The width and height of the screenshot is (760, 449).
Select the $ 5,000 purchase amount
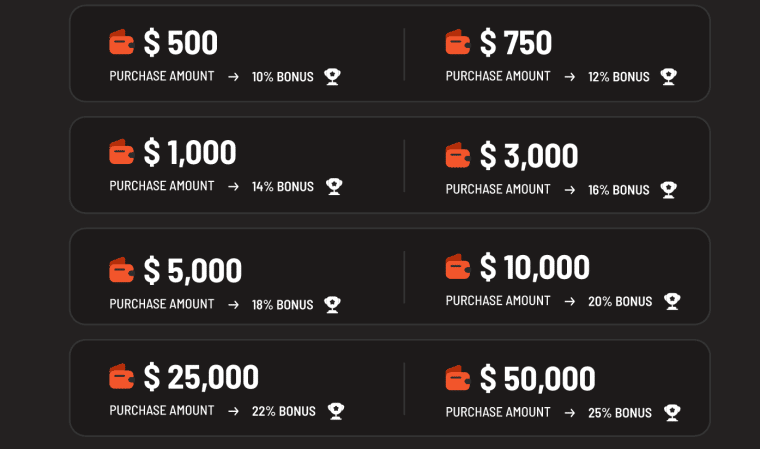pyautogui.click(x=192, y=270)
